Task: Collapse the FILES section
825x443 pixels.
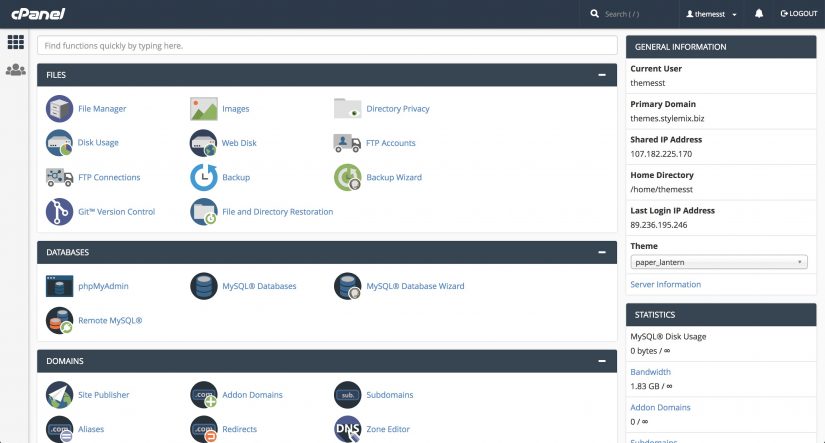Action: click(x=602, y=75)
